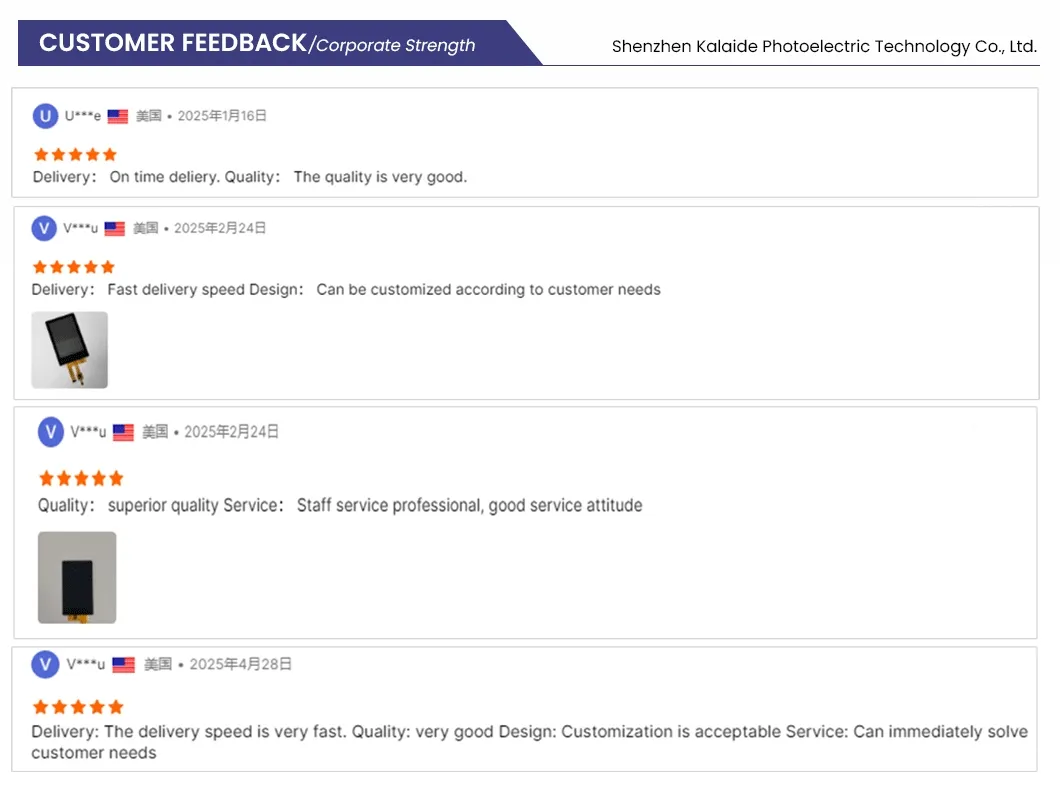Click the U avatar of reviewer U***e

[x=45, y=116]
